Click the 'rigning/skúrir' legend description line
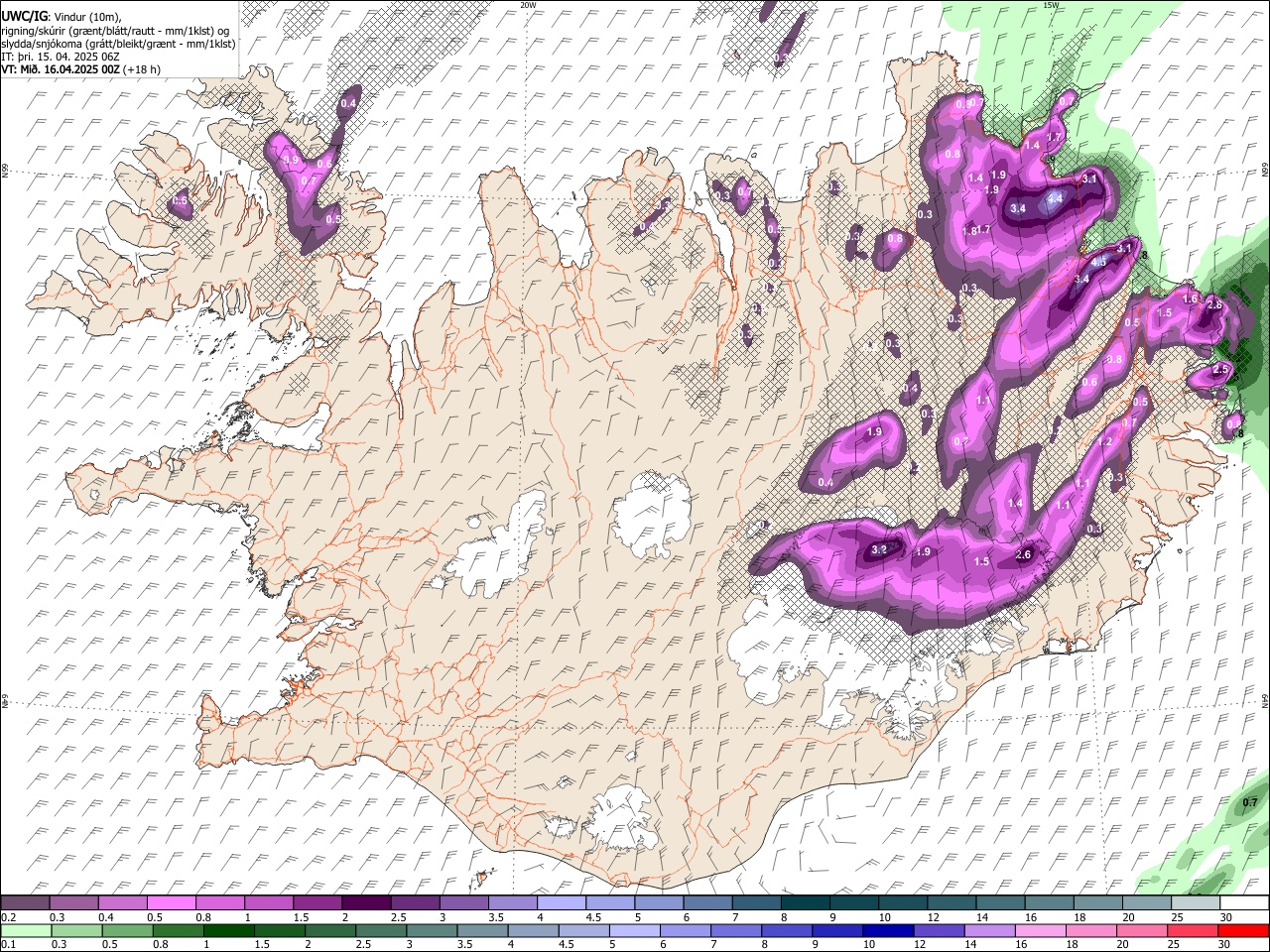This screenshot has height=952, width=1270. point(114,30)
